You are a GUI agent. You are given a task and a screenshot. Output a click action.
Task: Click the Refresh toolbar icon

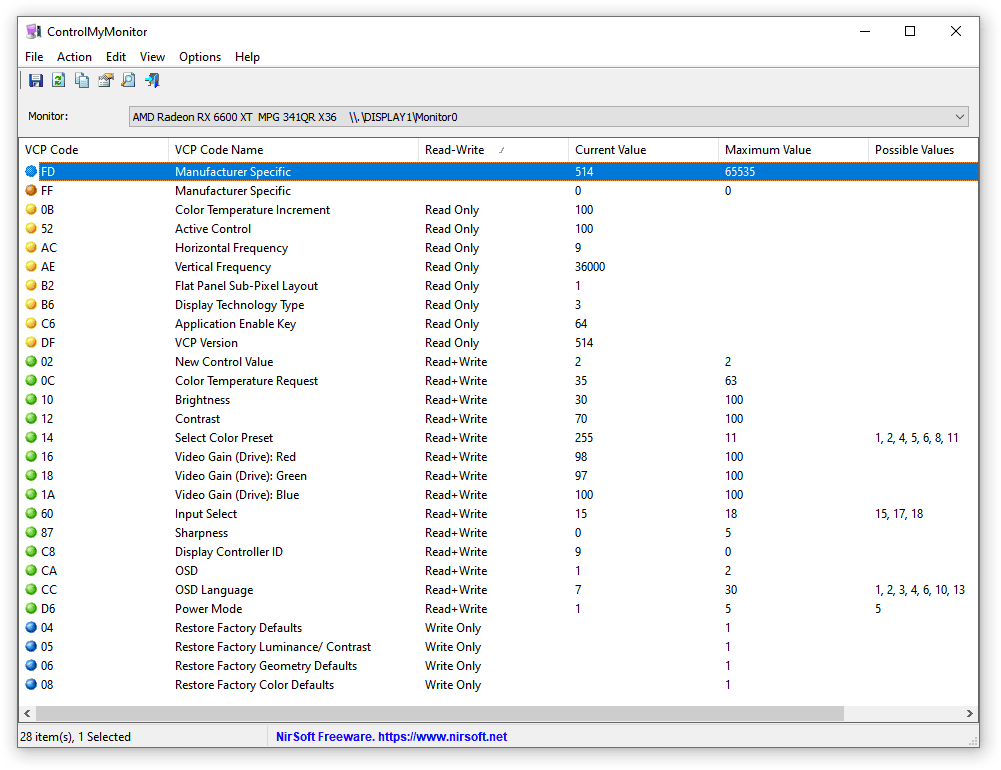pyautogui.click(x=58, y=80)
